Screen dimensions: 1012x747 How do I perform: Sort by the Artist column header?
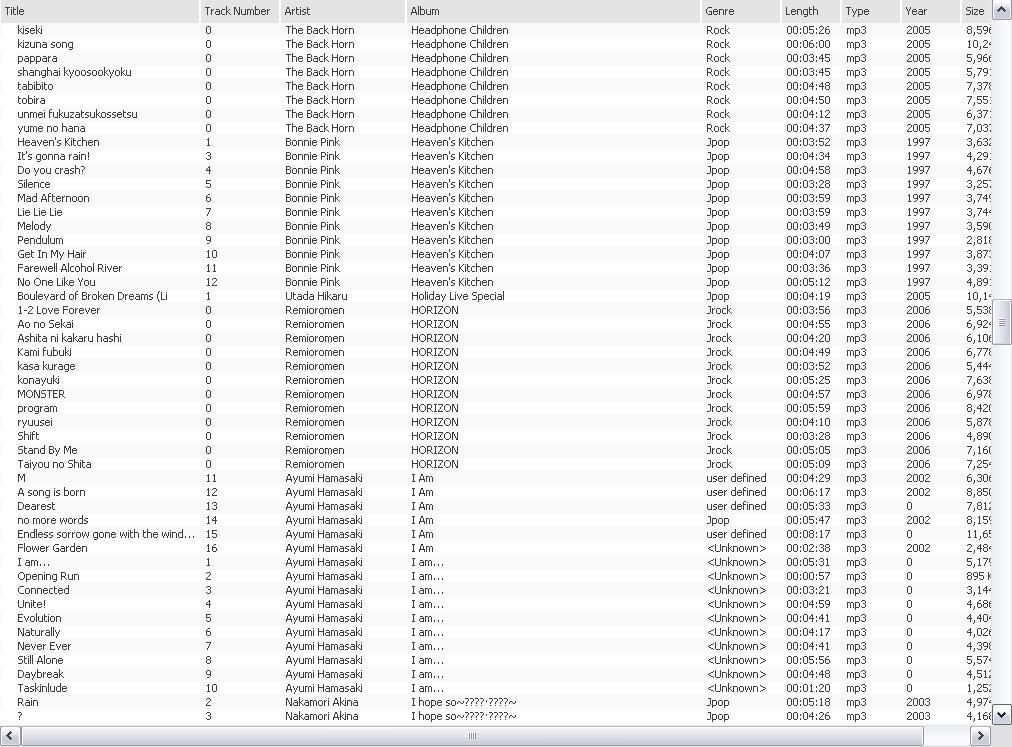343,11
